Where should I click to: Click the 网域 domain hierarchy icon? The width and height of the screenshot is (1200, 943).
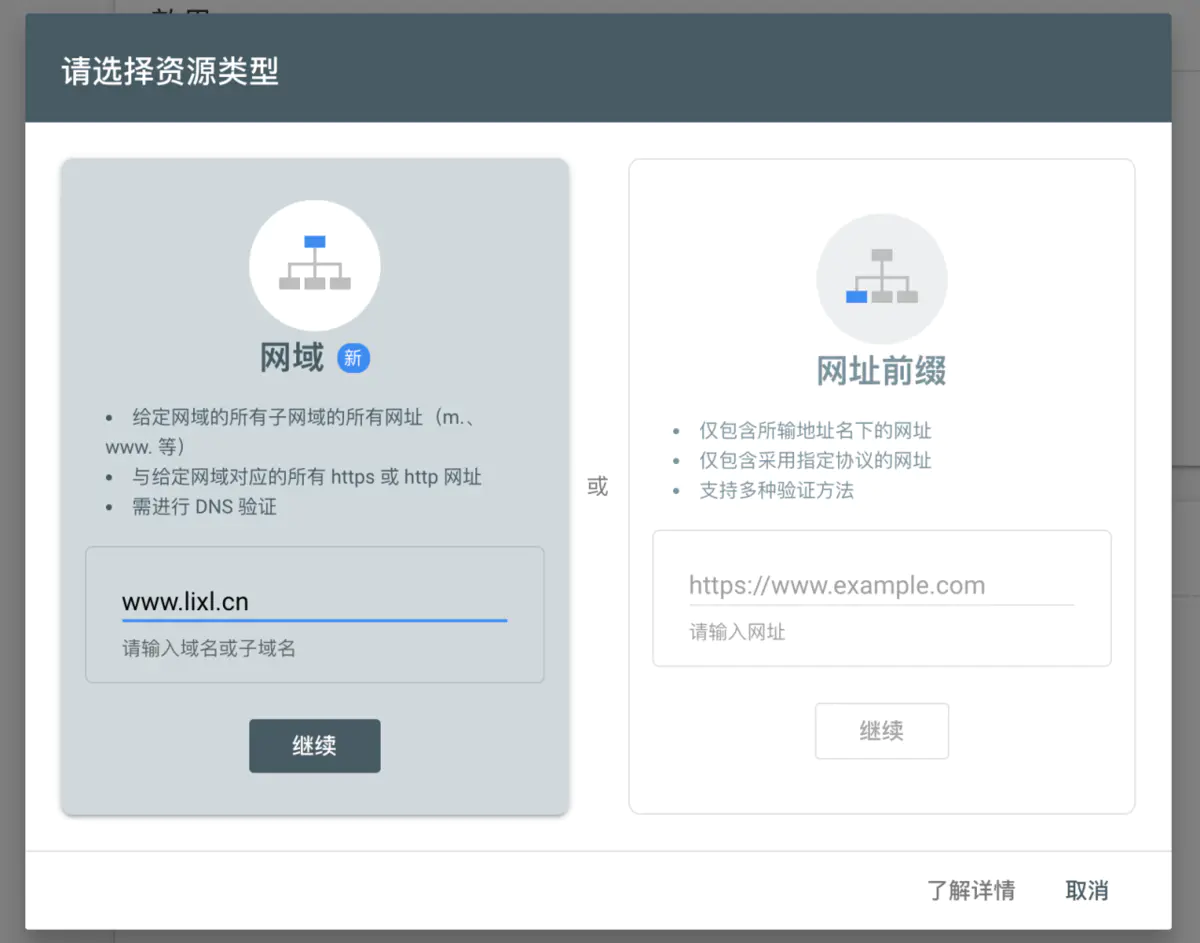(314, 265)
